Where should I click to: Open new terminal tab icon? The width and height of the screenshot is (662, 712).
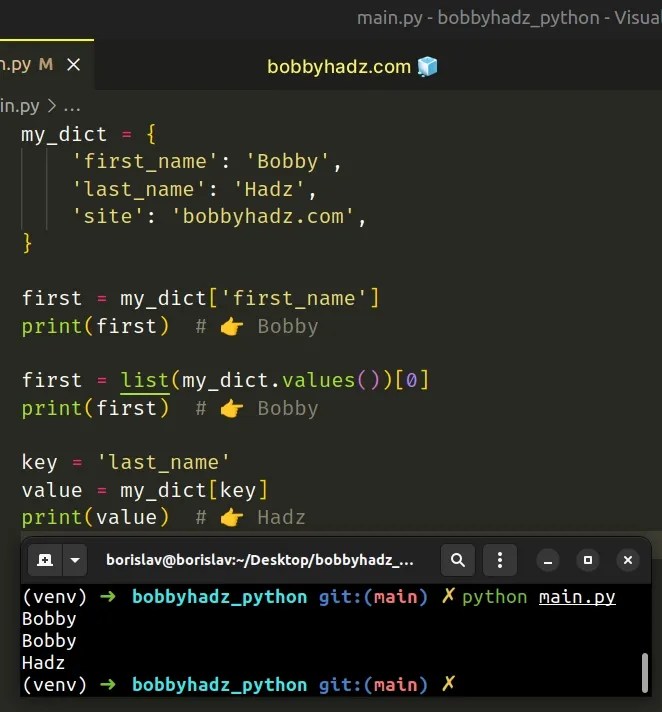pyautogui.click(x=45, y=560)
